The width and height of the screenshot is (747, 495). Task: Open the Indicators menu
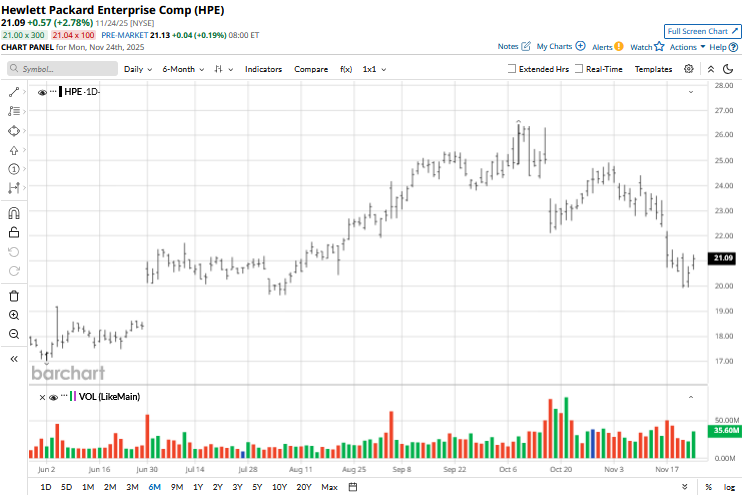pos(263,69)
